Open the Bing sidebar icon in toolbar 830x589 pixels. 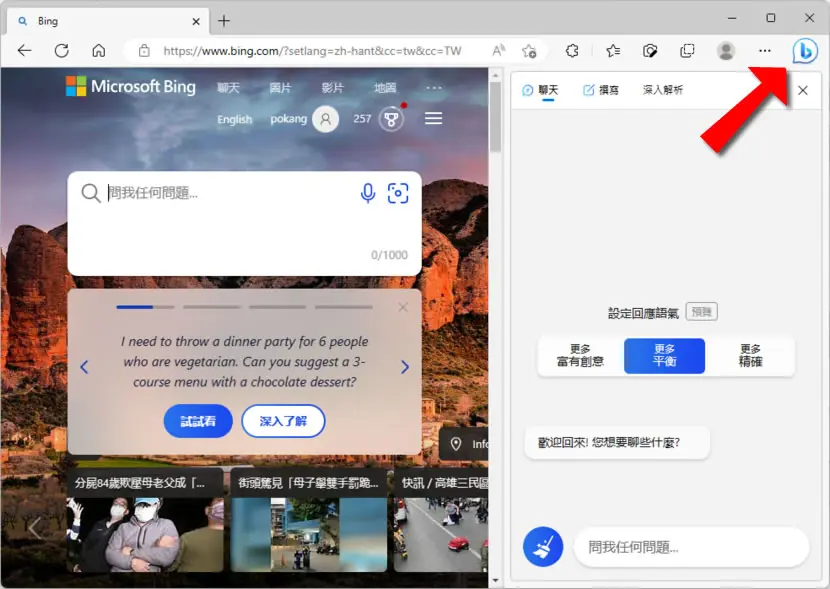pos(805,51)
